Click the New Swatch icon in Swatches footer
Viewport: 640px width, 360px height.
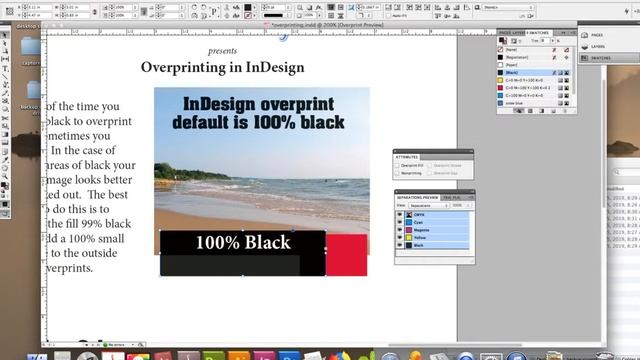click(x=553, y=111)
